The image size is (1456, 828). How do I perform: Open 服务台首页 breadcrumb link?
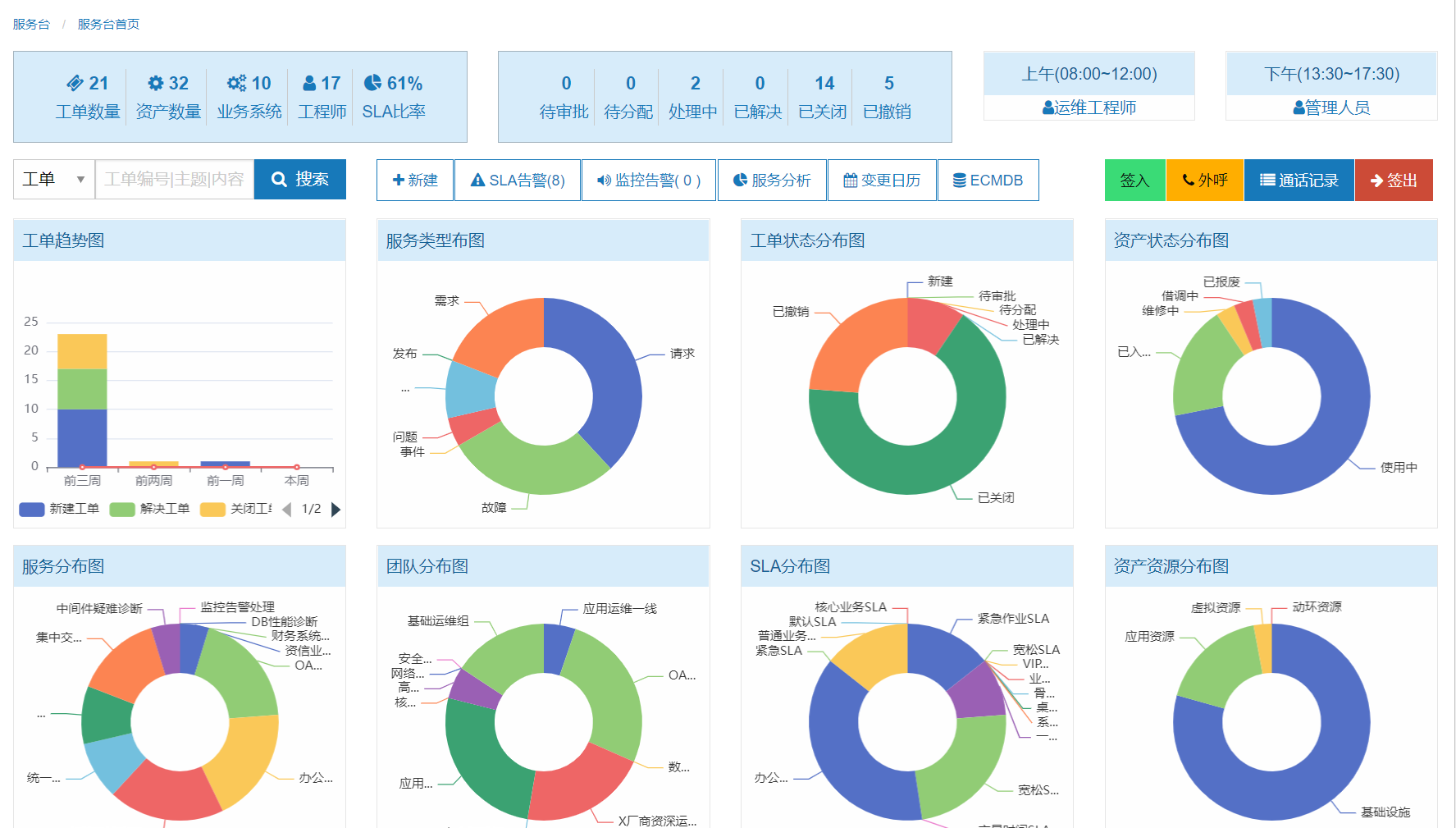point(108,25)
